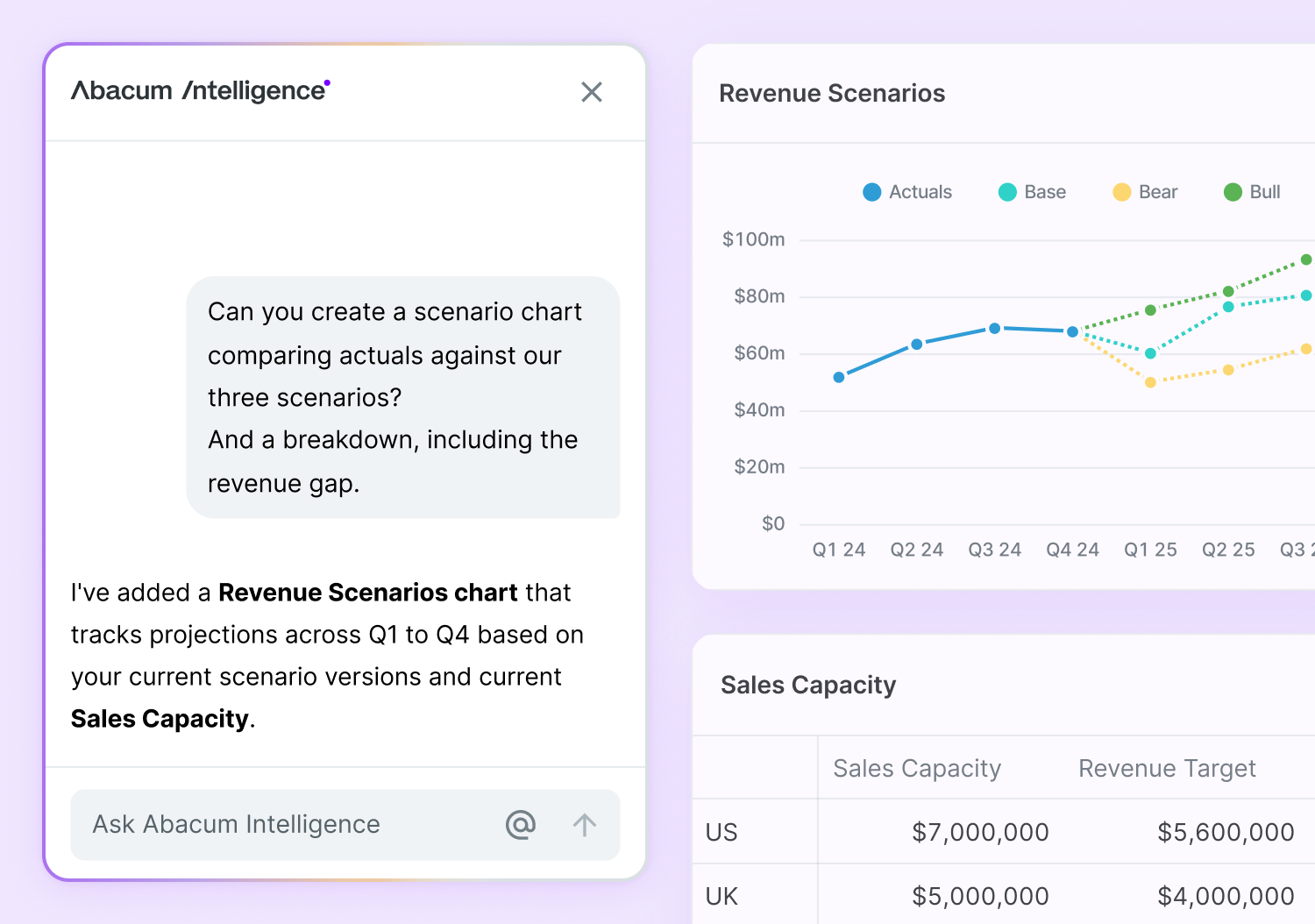
Task: Select the US row label
Action: pos(721,832)
